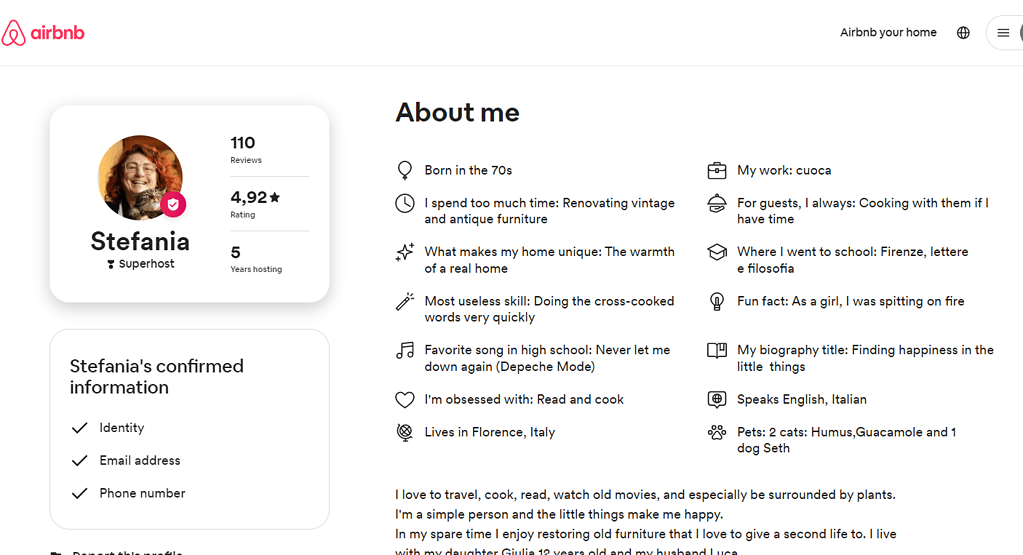Click the paw print Pets icon
Viewport: 1023px width, 555px height.
coord(717,432)
